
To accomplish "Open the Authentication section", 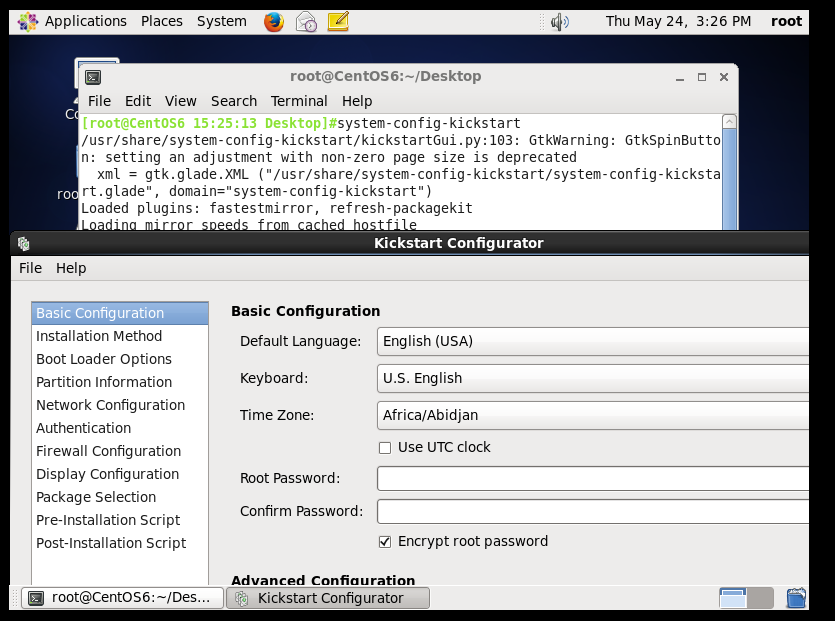I will [120, 428].
